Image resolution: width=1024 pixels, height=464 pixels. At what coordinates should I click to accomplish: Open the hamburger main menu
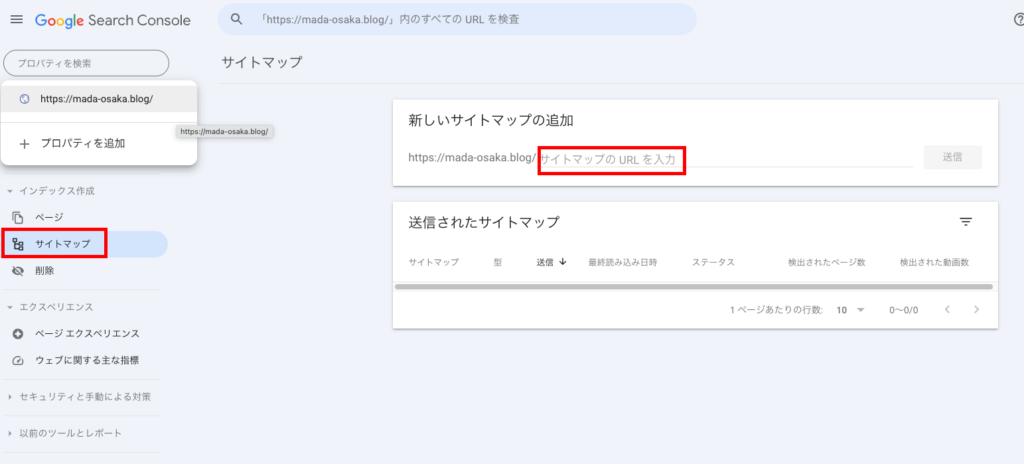click(x=17, y=20)
